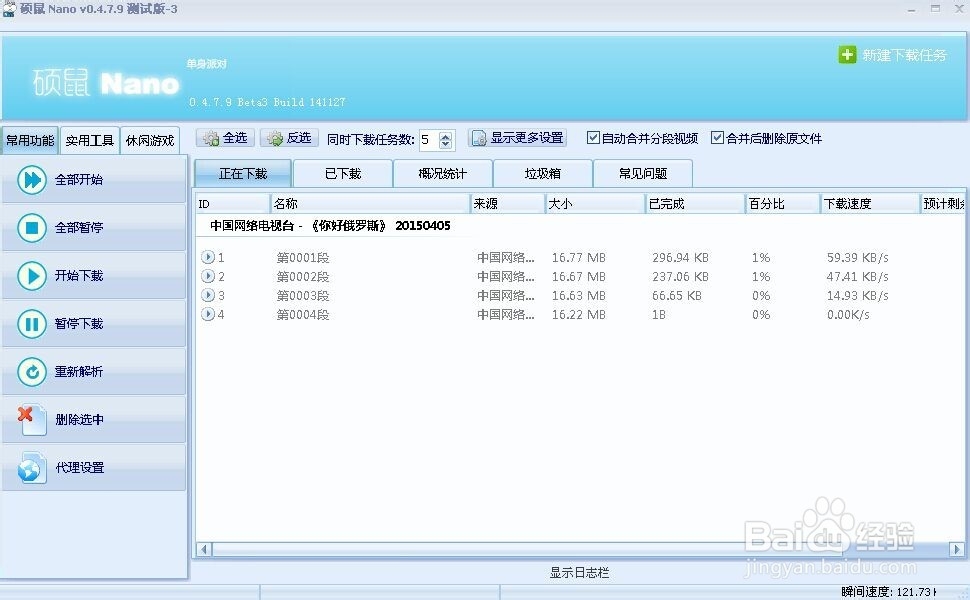Click the 代理设置 globe icon
Screen dimensions: 970x600
[32, 468]
